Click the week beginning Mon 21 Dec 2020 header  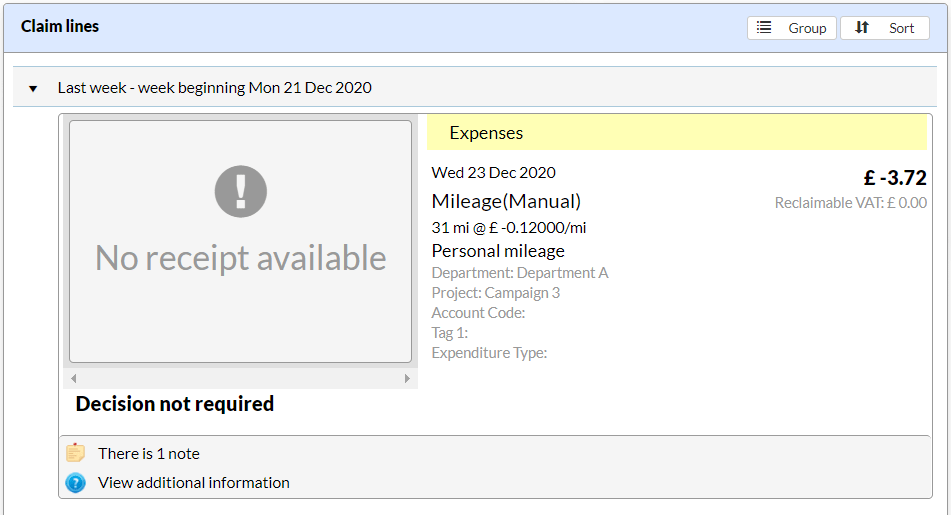tap(215, 87)
